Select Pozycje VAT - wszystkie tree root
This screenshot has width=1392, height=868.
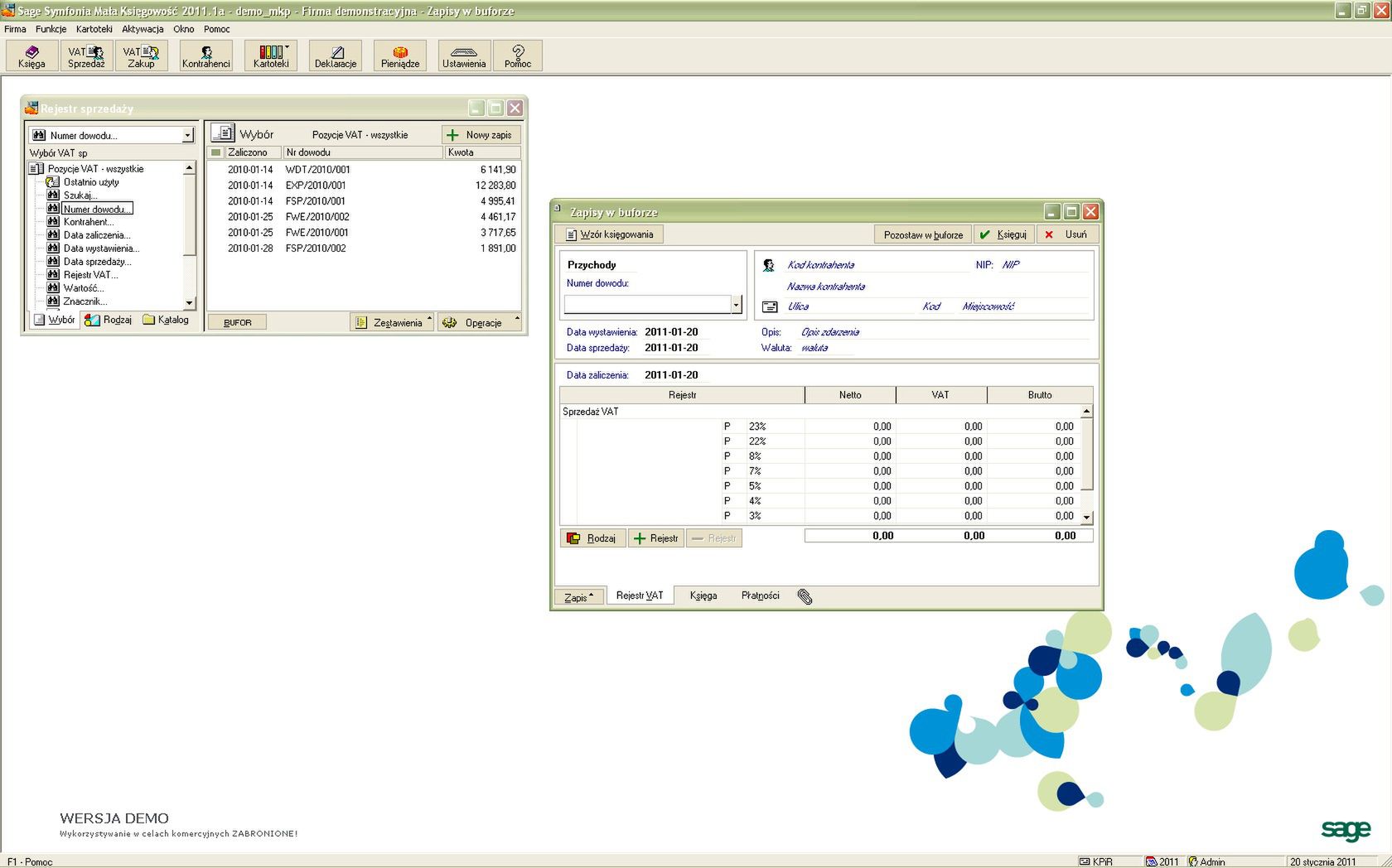click(95, 169)
